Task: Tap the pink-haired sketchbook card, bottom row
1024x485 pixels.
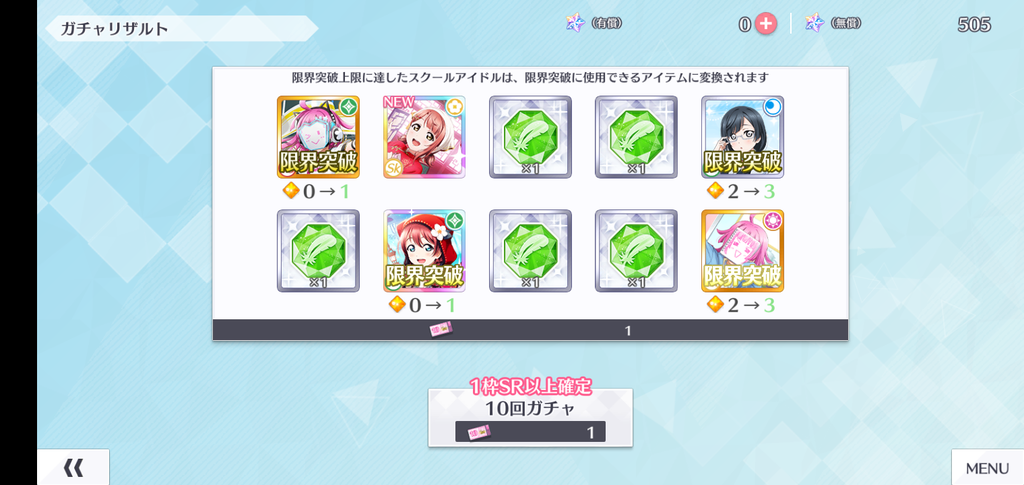Action: click(743, 251)
